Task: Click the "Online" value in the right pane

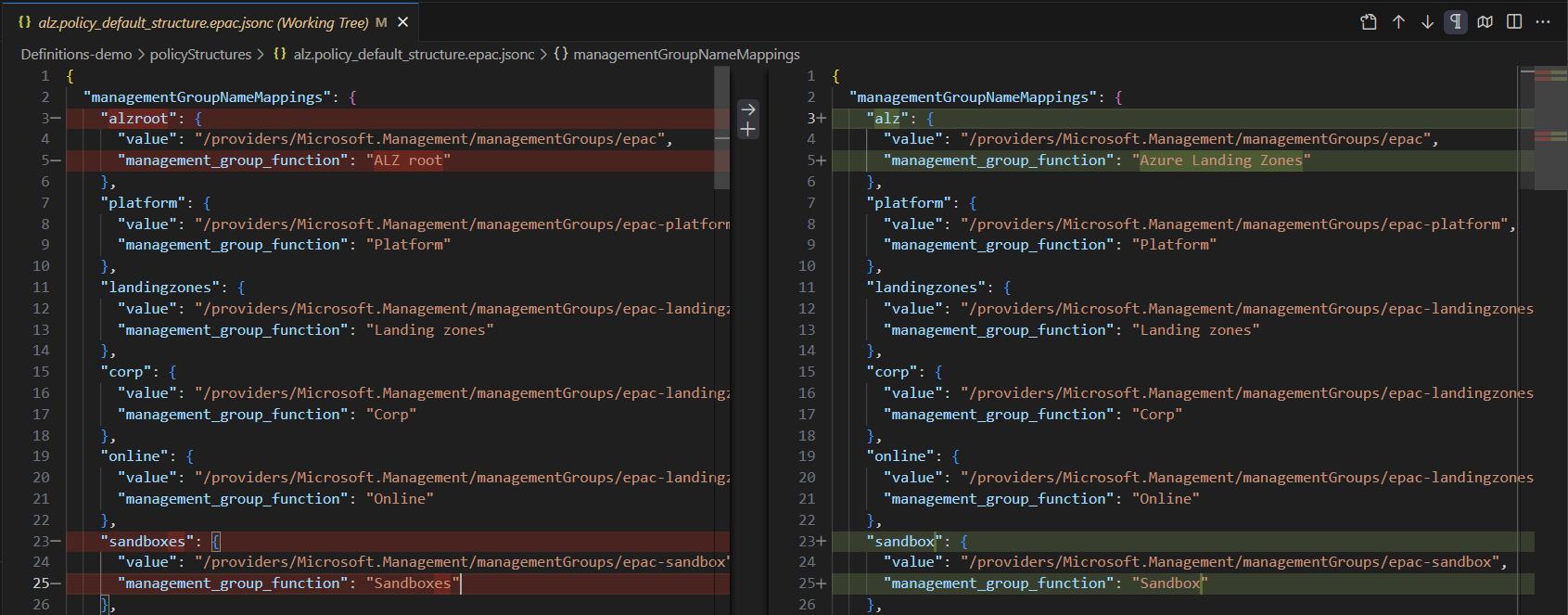Action: coord(1166,498)
